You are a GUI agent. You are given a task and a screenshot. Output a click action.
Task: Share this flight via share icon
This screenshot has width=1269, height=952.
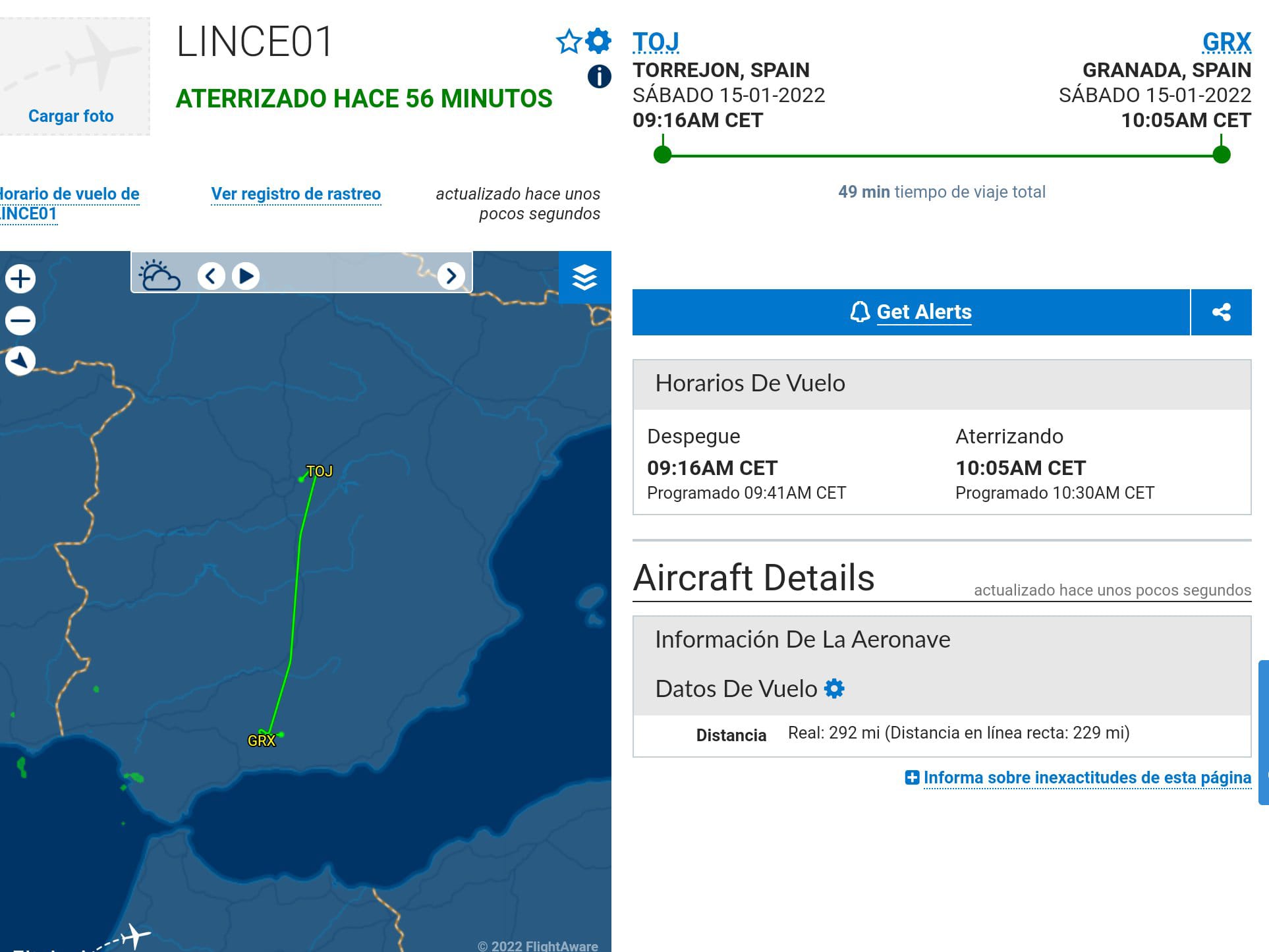1221,312
